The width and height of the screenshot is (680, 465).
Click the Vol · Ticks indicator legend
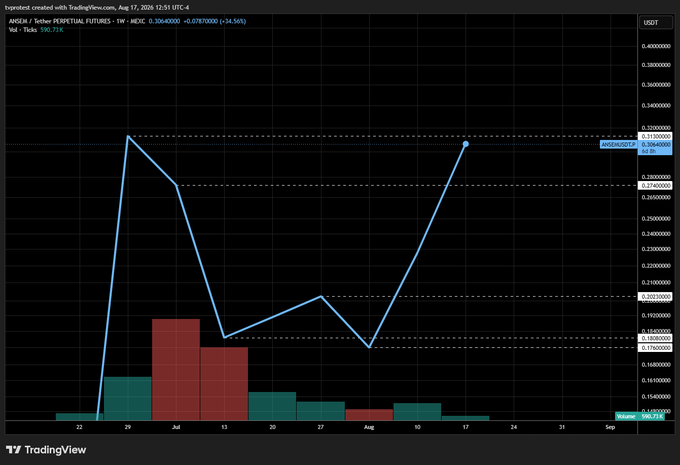[23, 29]
